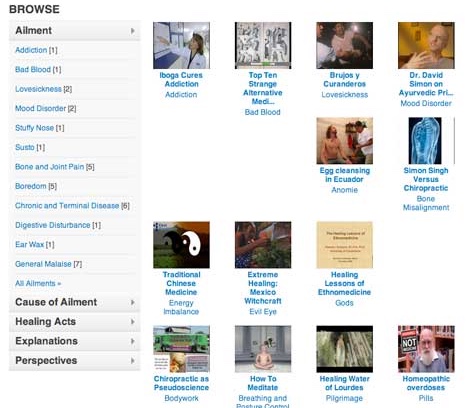Filter by Chronic and Terminal Disease
This screenshot has height=408, width=472.
[x=67, y=206]
